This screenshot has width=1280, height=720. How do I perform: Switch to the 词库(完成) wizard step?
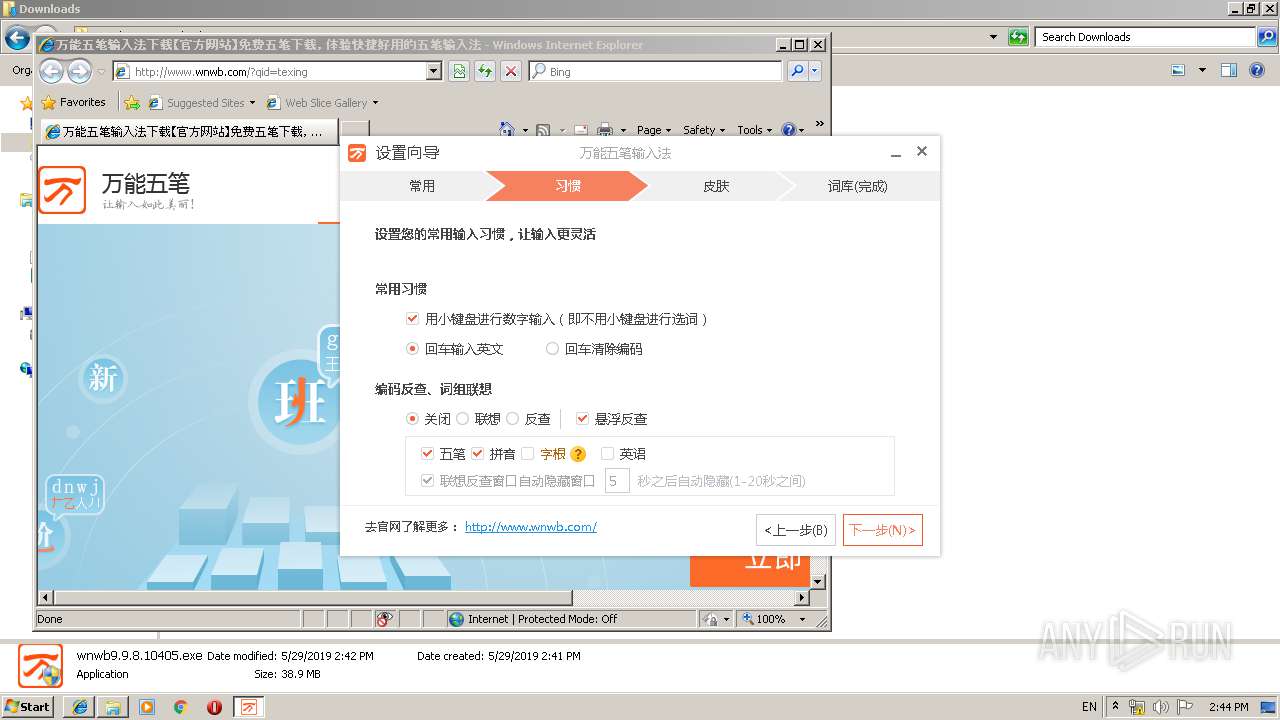coord(858,186)
